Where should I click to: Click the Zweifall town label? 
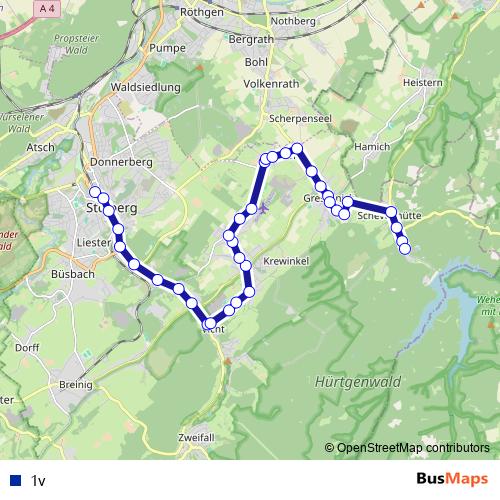point(196,437)
